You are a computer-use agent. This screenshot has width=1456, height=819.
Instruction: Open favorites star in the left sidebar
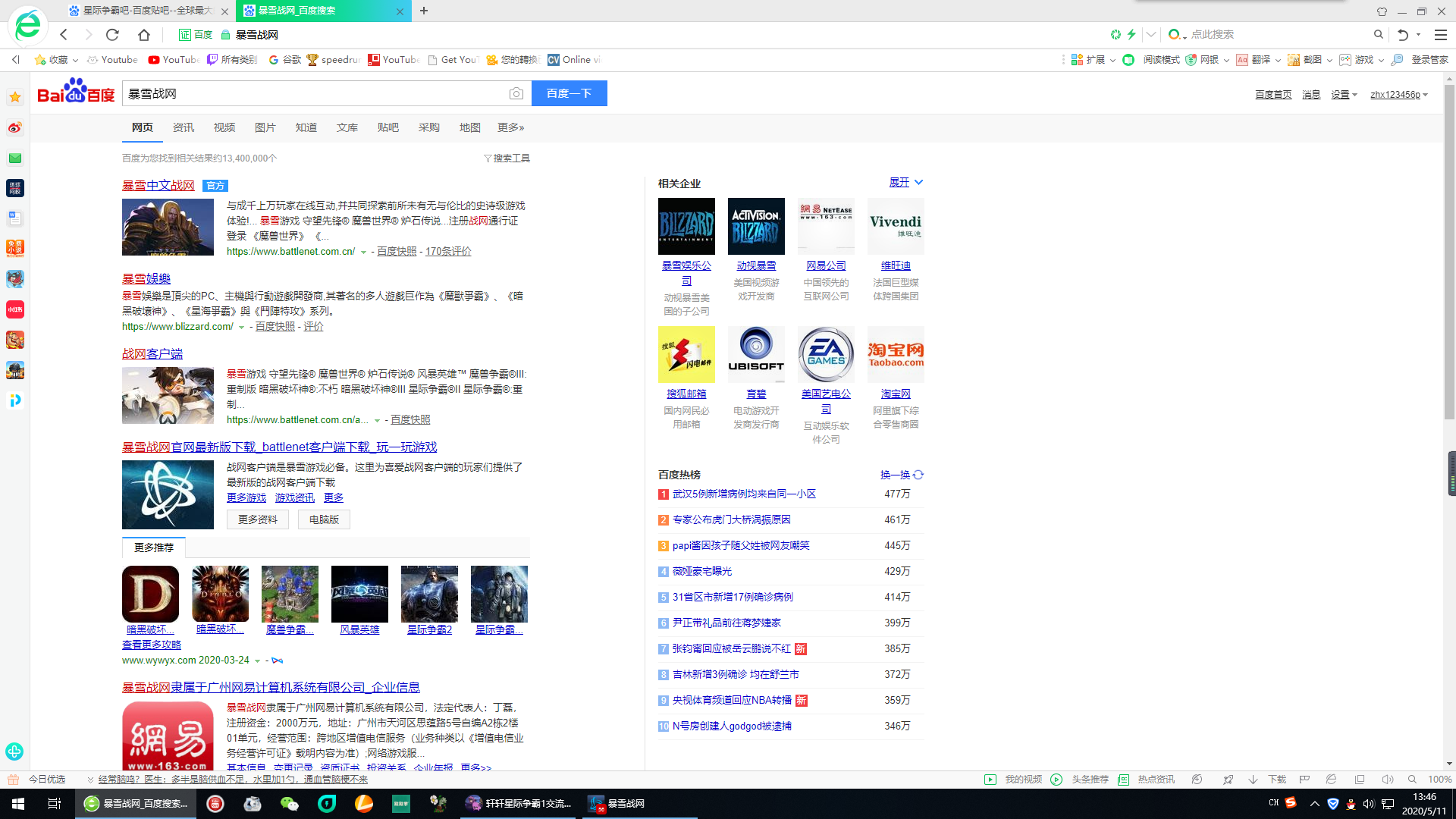15,97
